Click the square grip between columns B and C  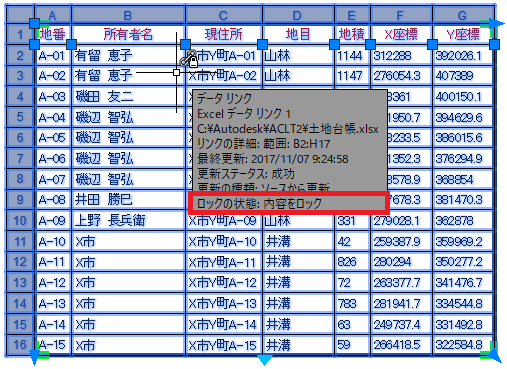185,44
